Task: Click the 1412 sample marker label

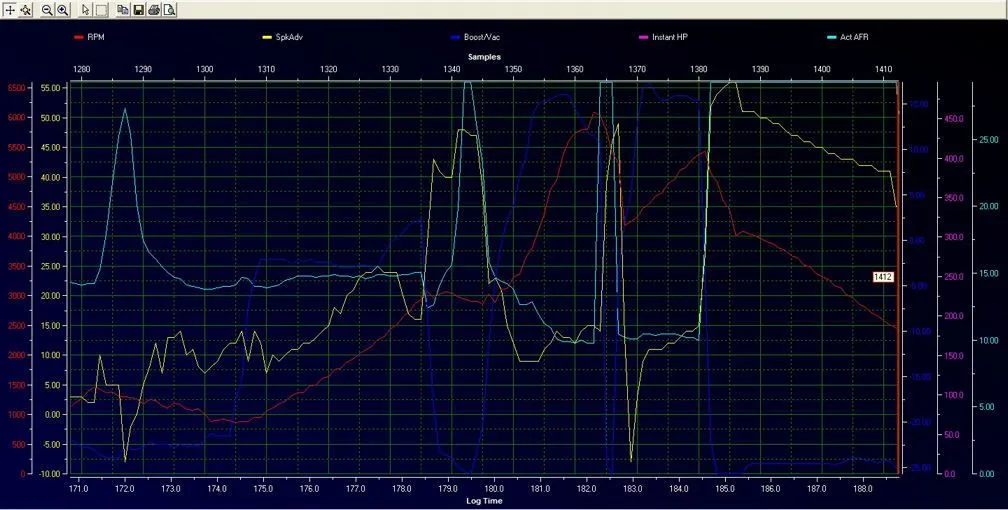Action: tap(883, 276)
